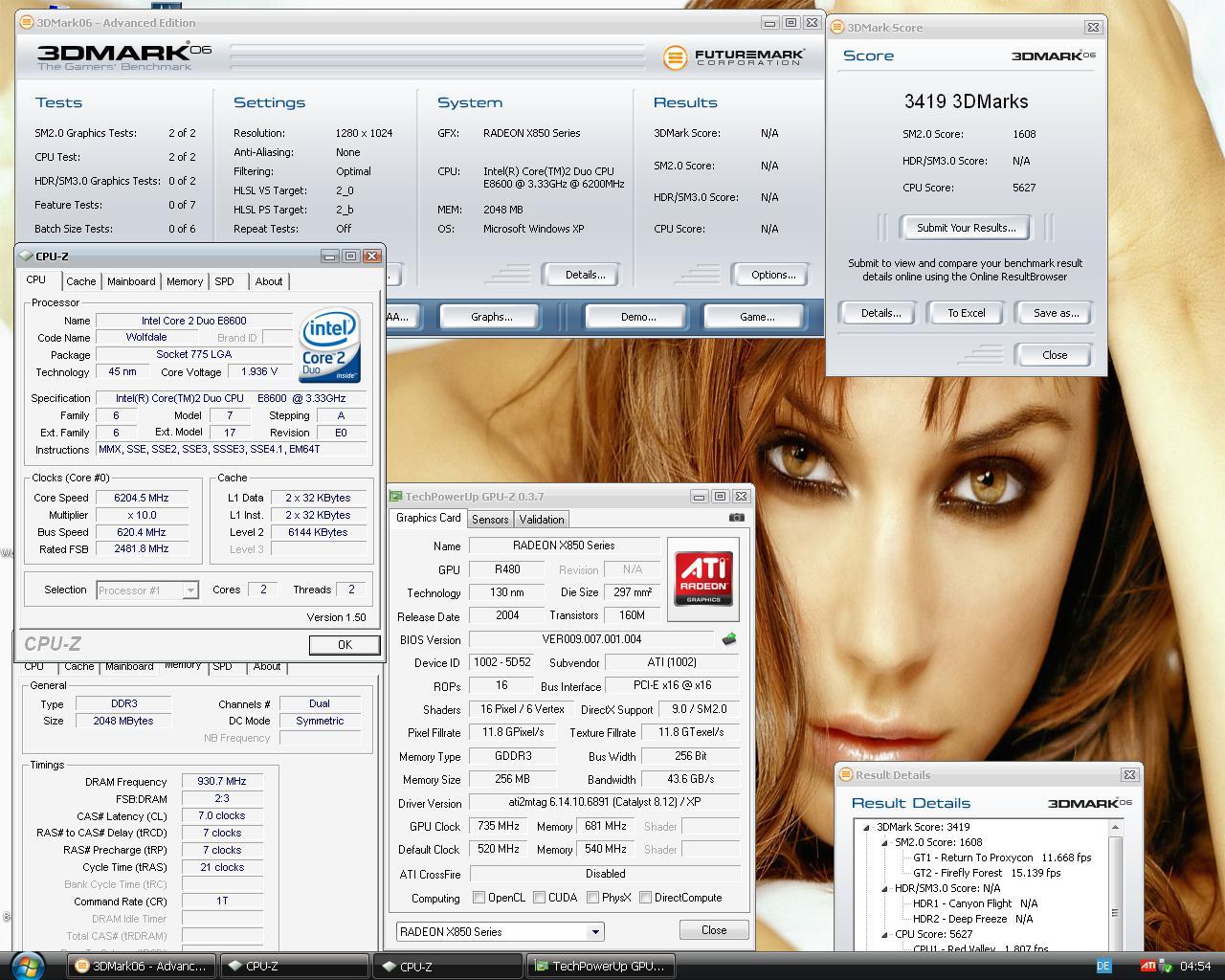Select HDR2 - Deep Freeze result row
The image size is (1225, 980).
pos(973,919)
